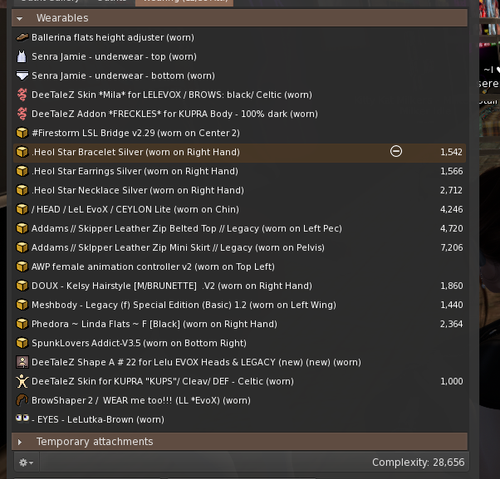Select Heol Star Necklace Silver item

(239, 190)
